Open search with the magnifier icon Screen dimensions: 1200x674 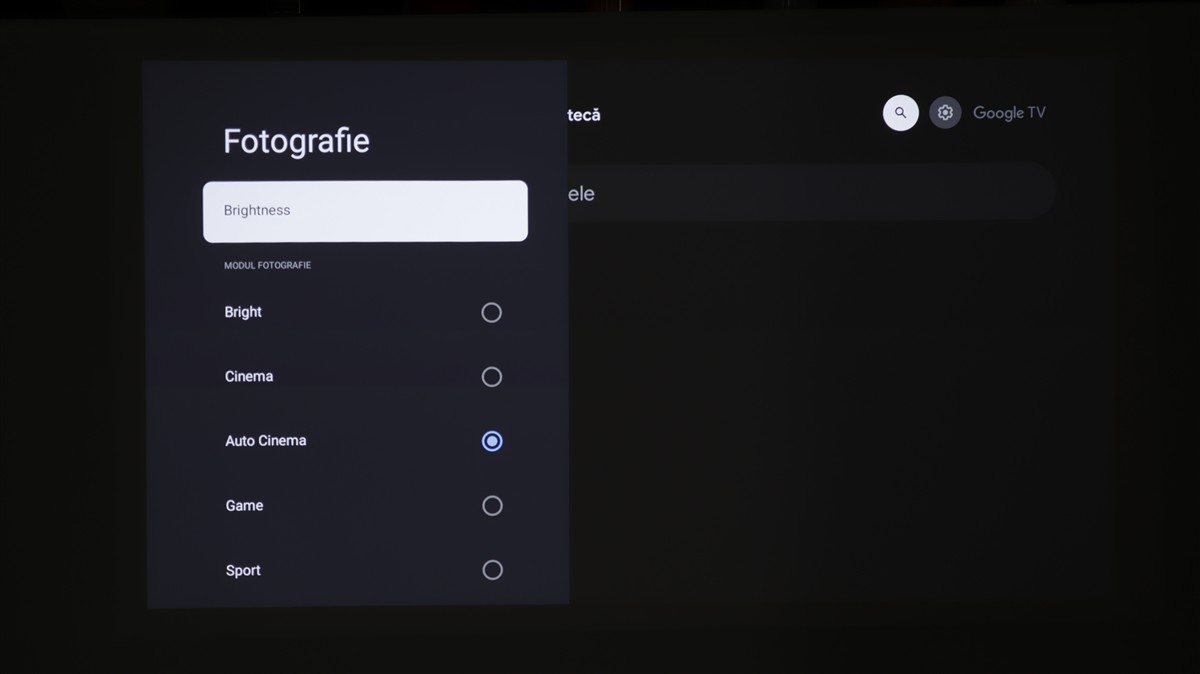[900, 113]
